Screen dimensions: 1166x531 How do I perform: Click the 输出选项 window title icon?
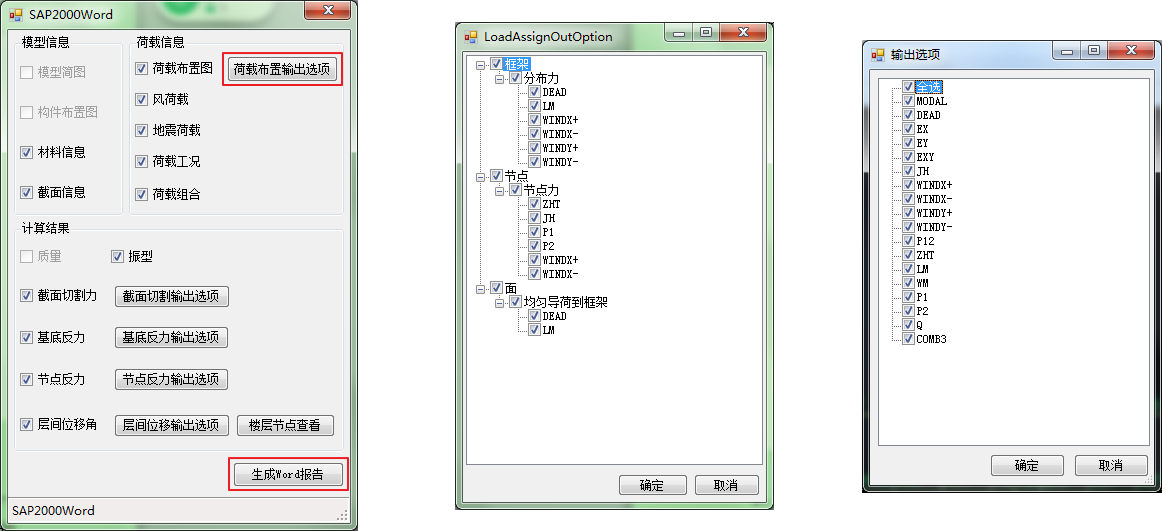pyautogui.click(x=877, y=54)
